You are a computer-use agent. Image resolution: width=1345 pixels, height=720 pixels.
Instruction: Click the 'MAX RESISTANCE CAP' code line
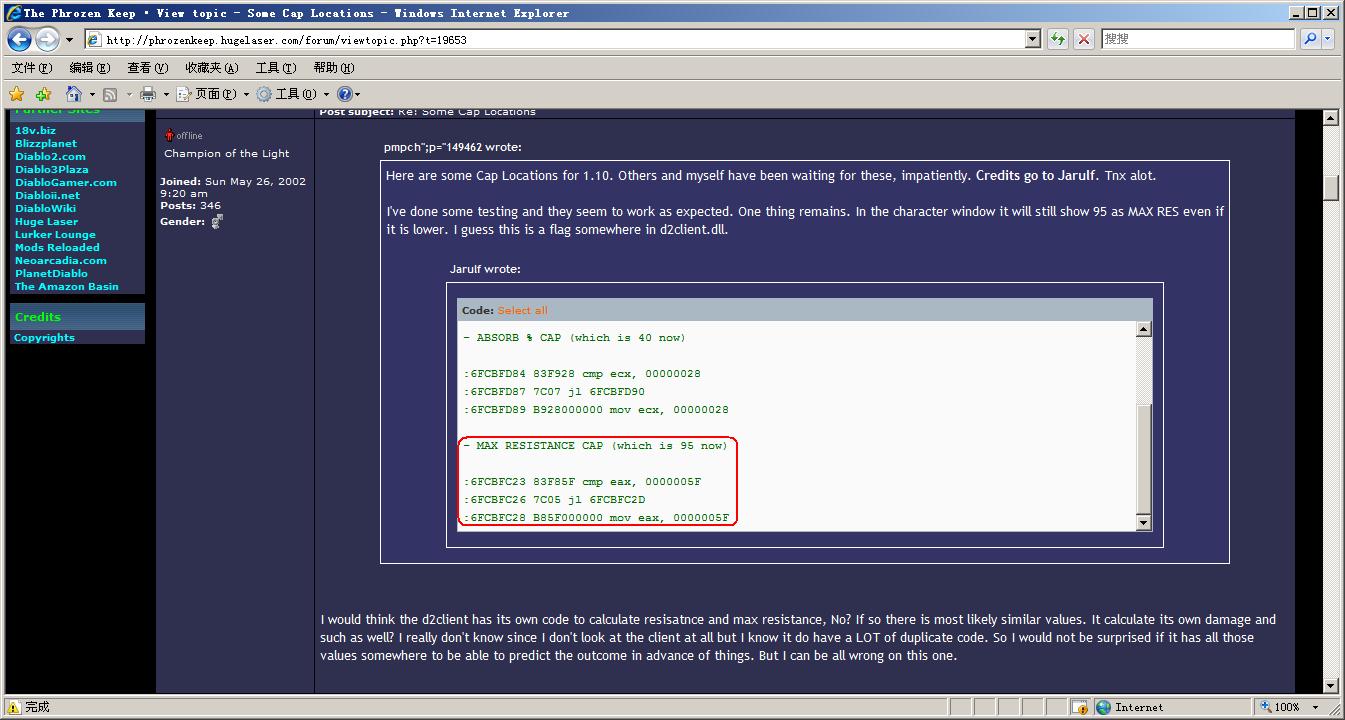(596, 446)
